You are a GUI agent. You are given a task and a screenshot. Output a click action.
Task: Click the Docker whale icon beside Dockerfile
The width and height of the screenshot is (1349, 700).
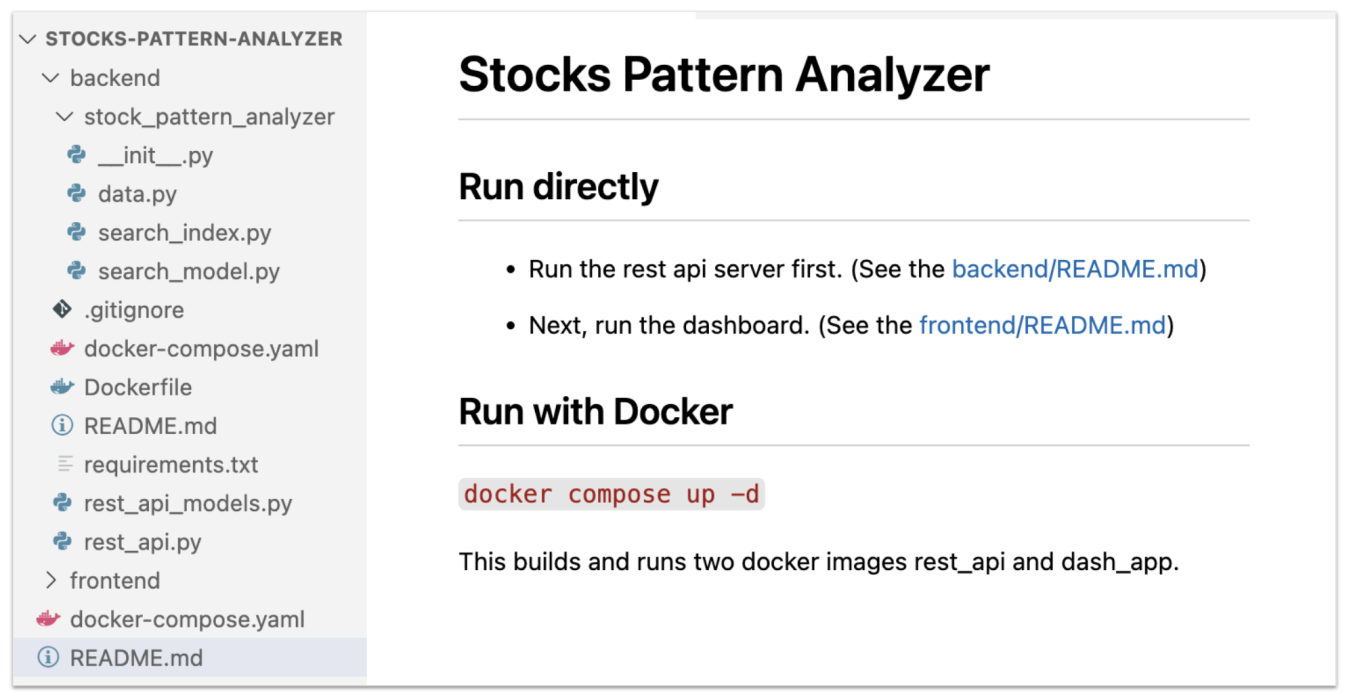[63, 387]
